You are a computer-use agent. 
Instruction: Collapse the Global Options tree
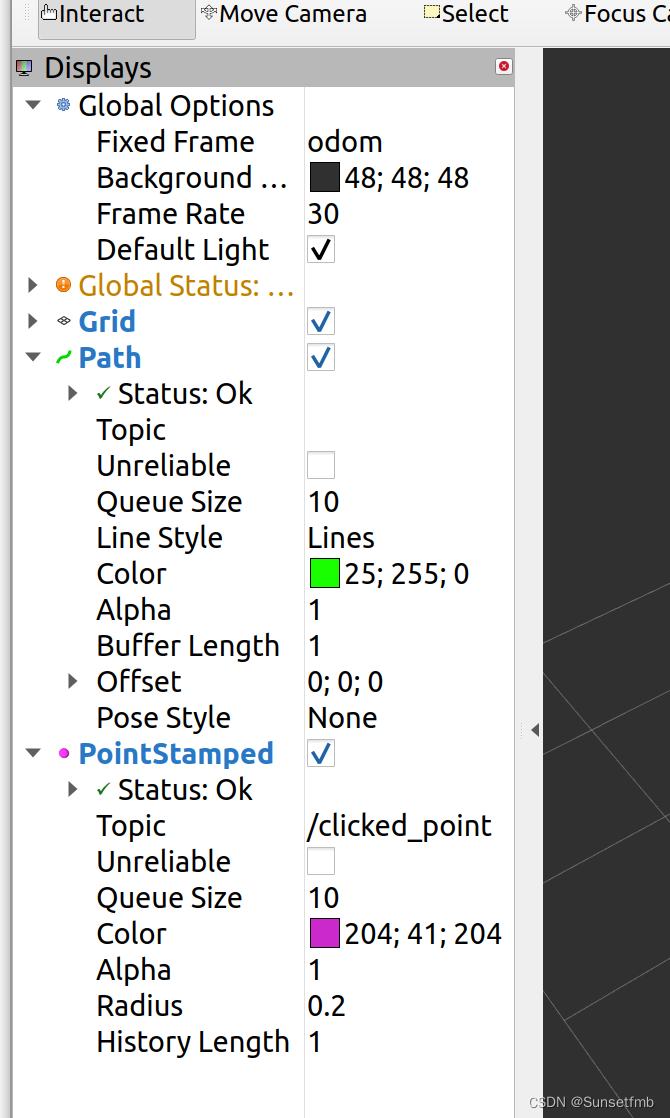[33, 106]
